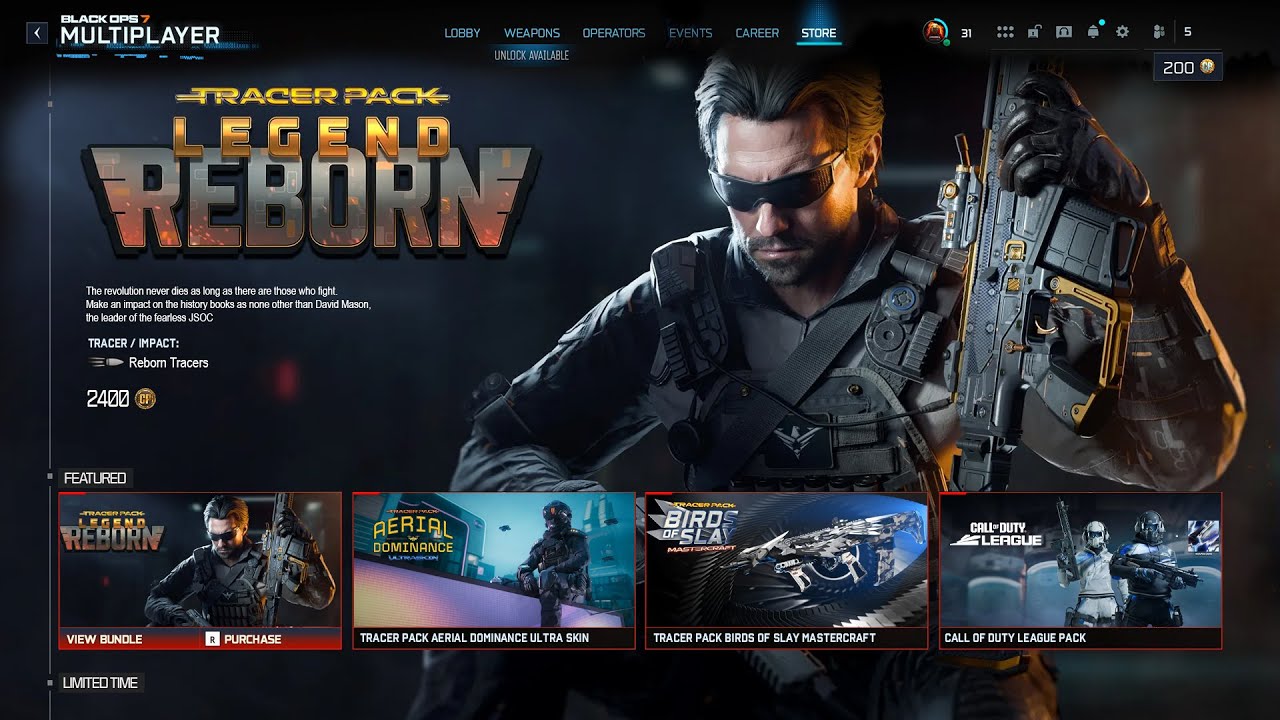
Task: Open the Call of Duty League Pack
Action: (x=1081, y=571)
